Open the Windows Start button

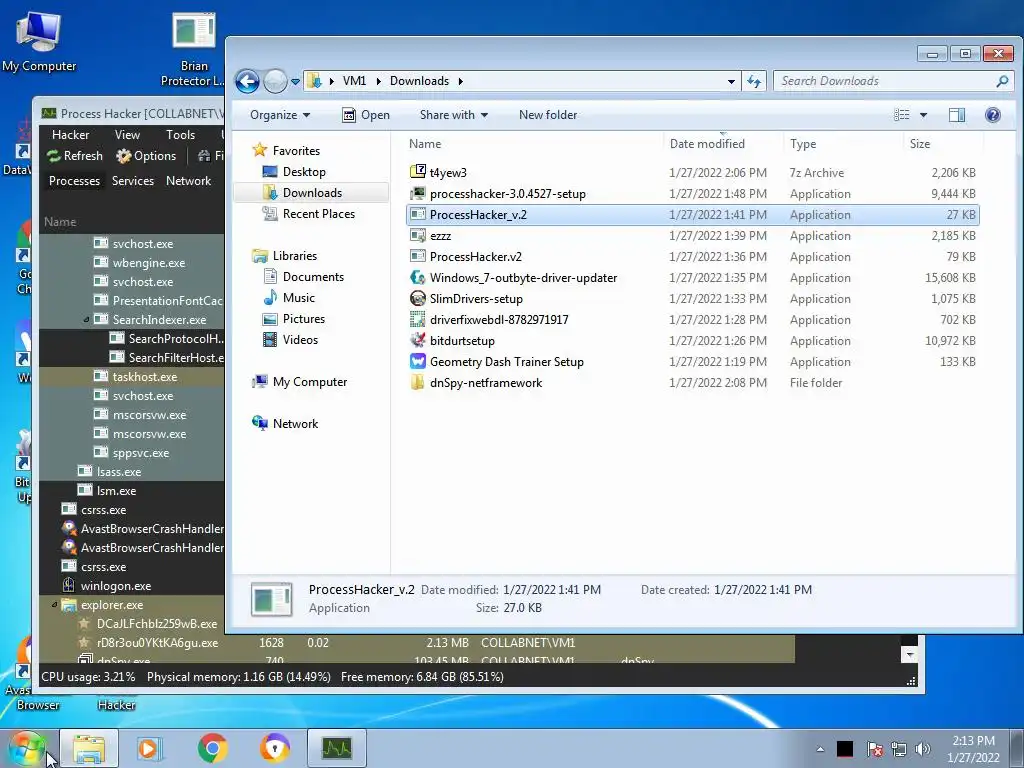pos(26,748)
